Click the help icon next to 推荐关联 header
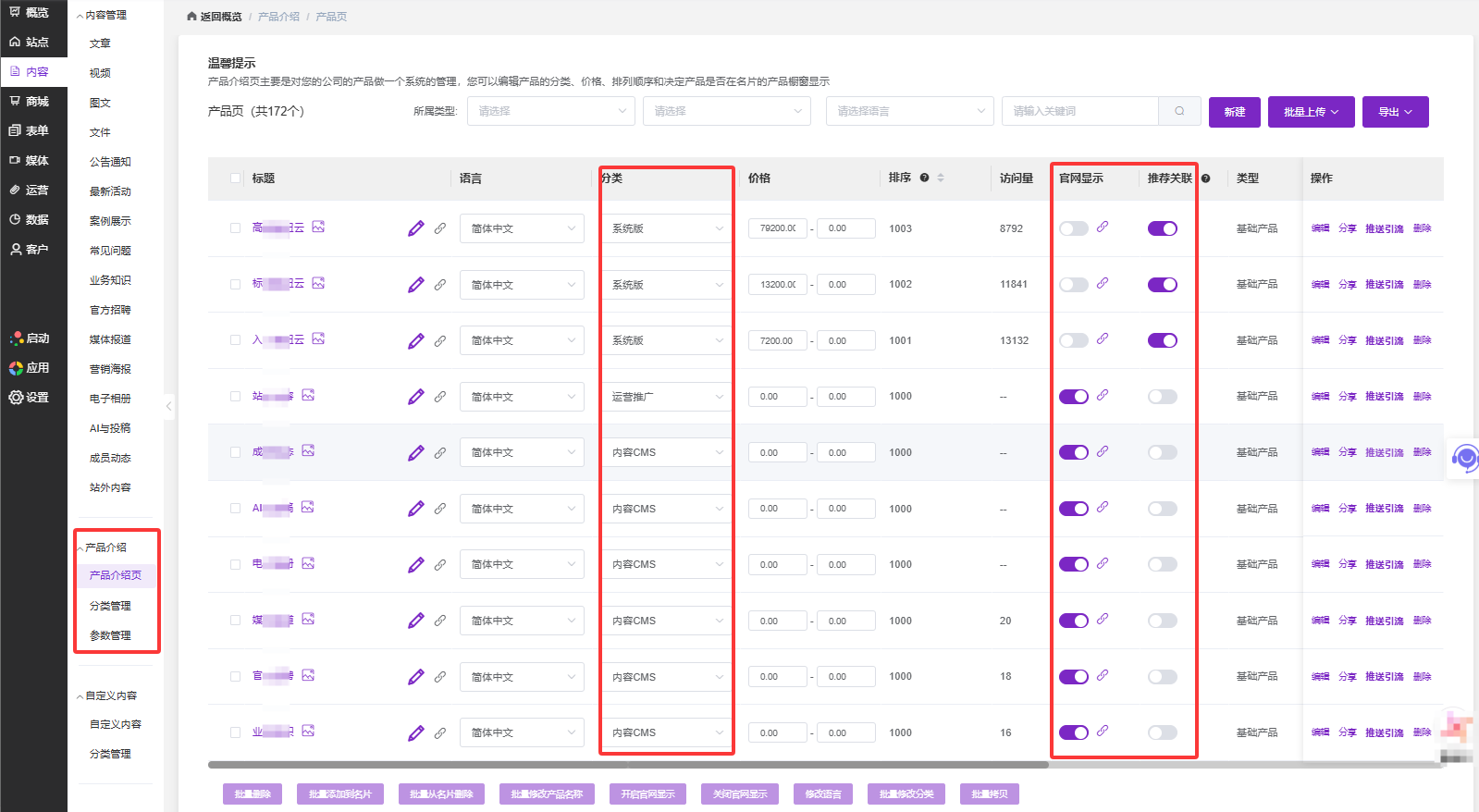The height and width of the screenshot is (812, 1479). (x=1206, y=178)
